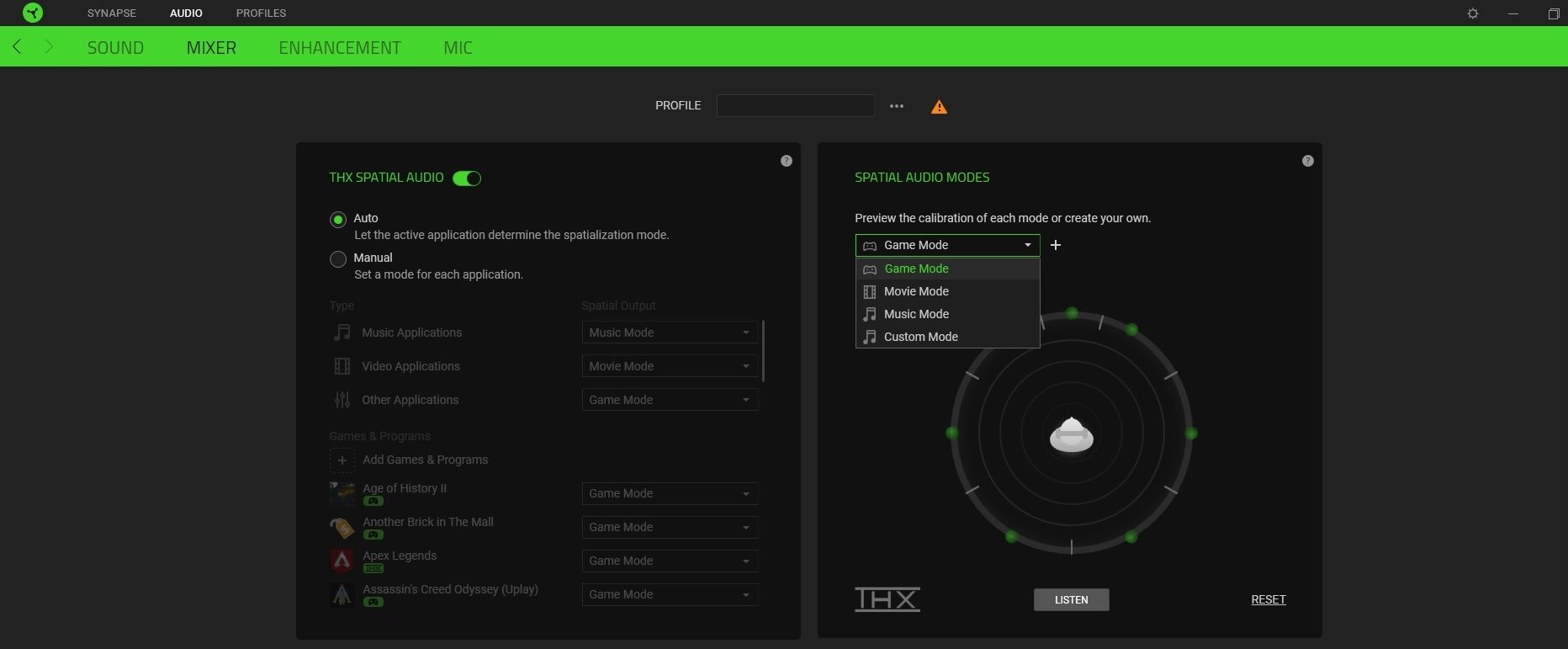1568x649 pixels.
Task: Click the LISTEN button
Action: click(1072, 599)
